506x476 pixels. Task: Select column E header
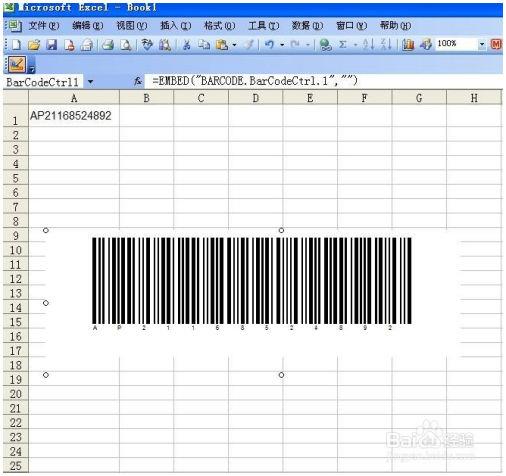(x=310, y=98)
